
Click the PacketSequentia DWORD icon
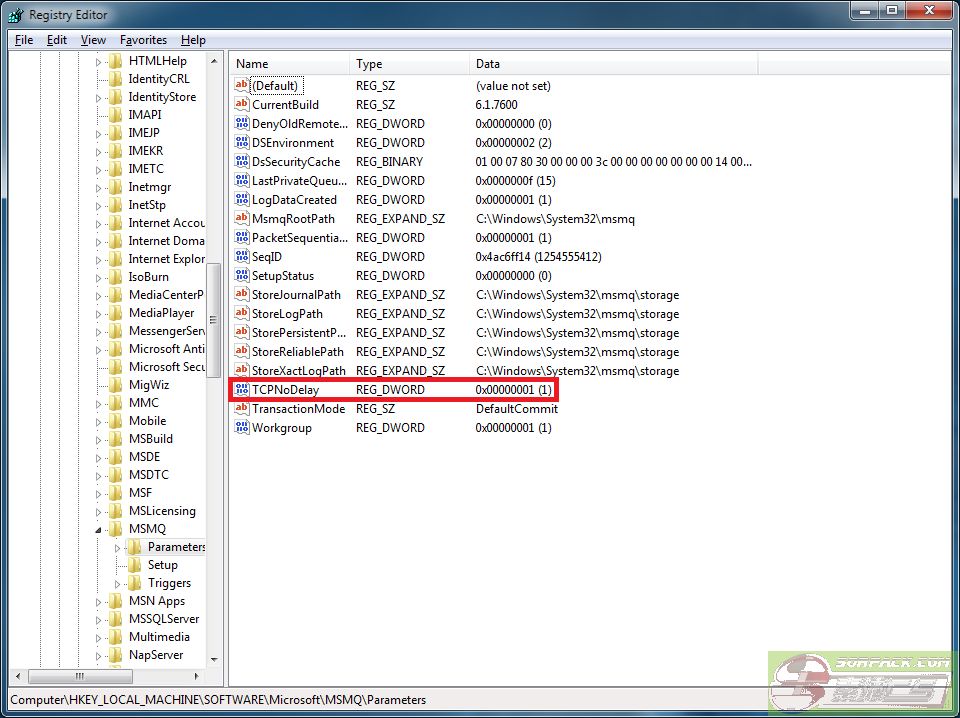point(242,237)
